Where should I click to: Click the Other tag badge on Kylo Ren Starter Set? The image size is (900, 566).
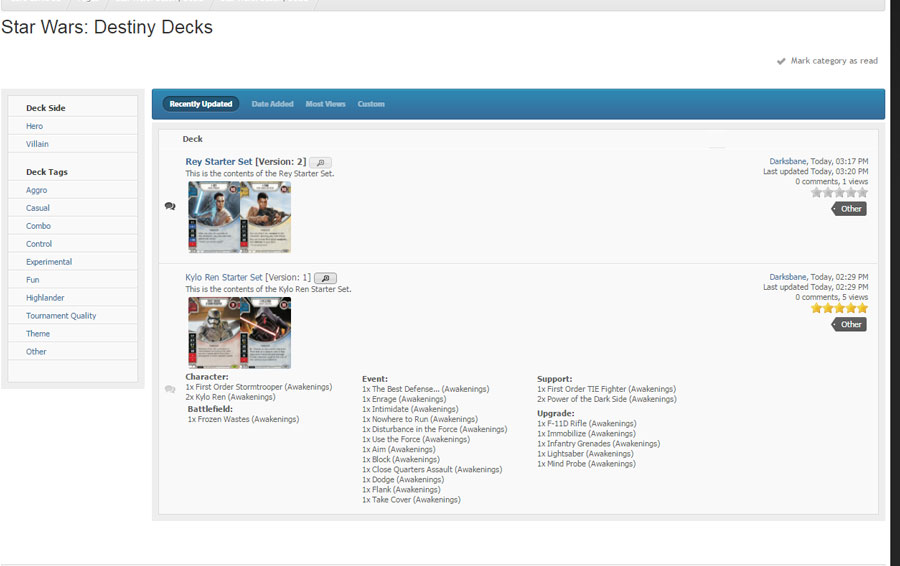(x=849, y=324)
